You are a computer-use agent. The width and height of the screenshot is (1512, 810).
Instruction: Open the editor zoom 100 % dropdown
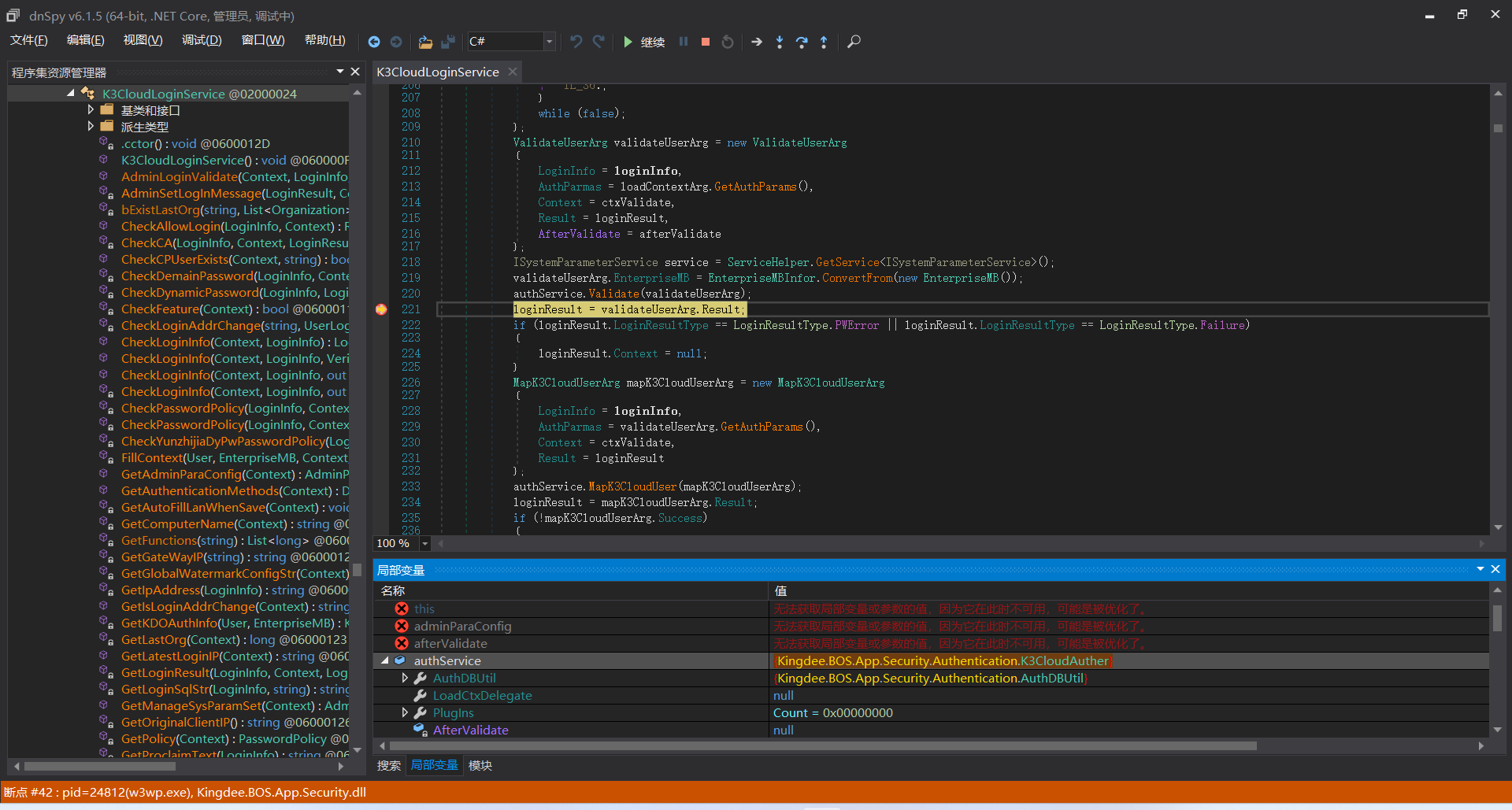(x=425, y=543)
